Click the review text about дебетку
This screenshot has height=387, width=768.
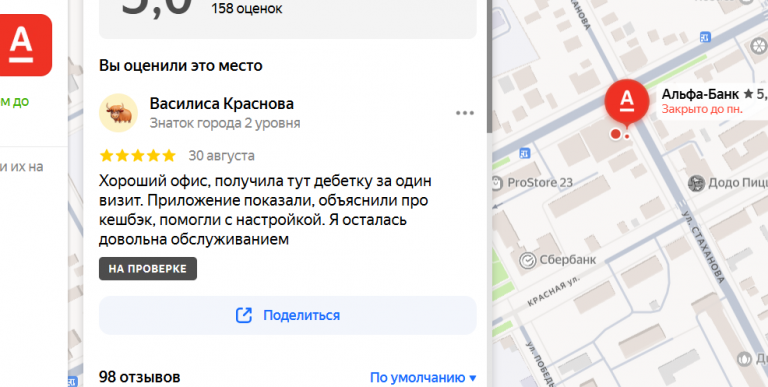coord(265,210)
